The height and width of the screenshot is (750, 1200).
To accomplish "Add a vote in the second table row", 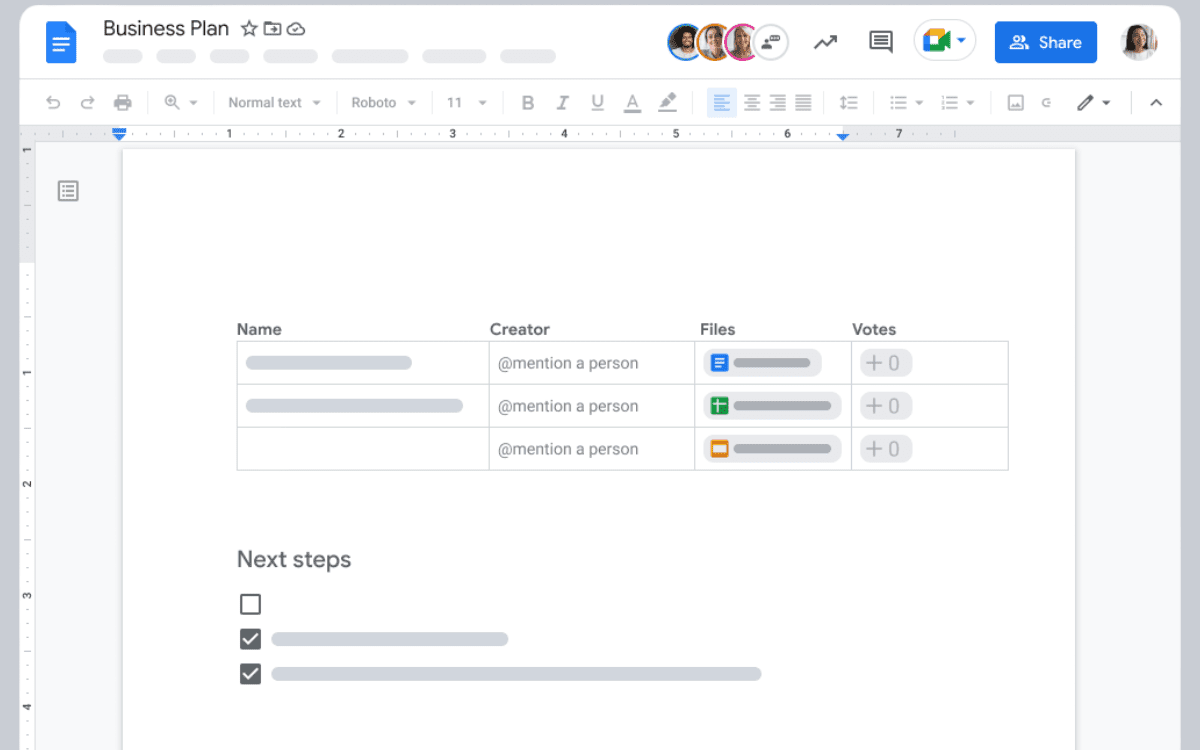I will (886, 406).
